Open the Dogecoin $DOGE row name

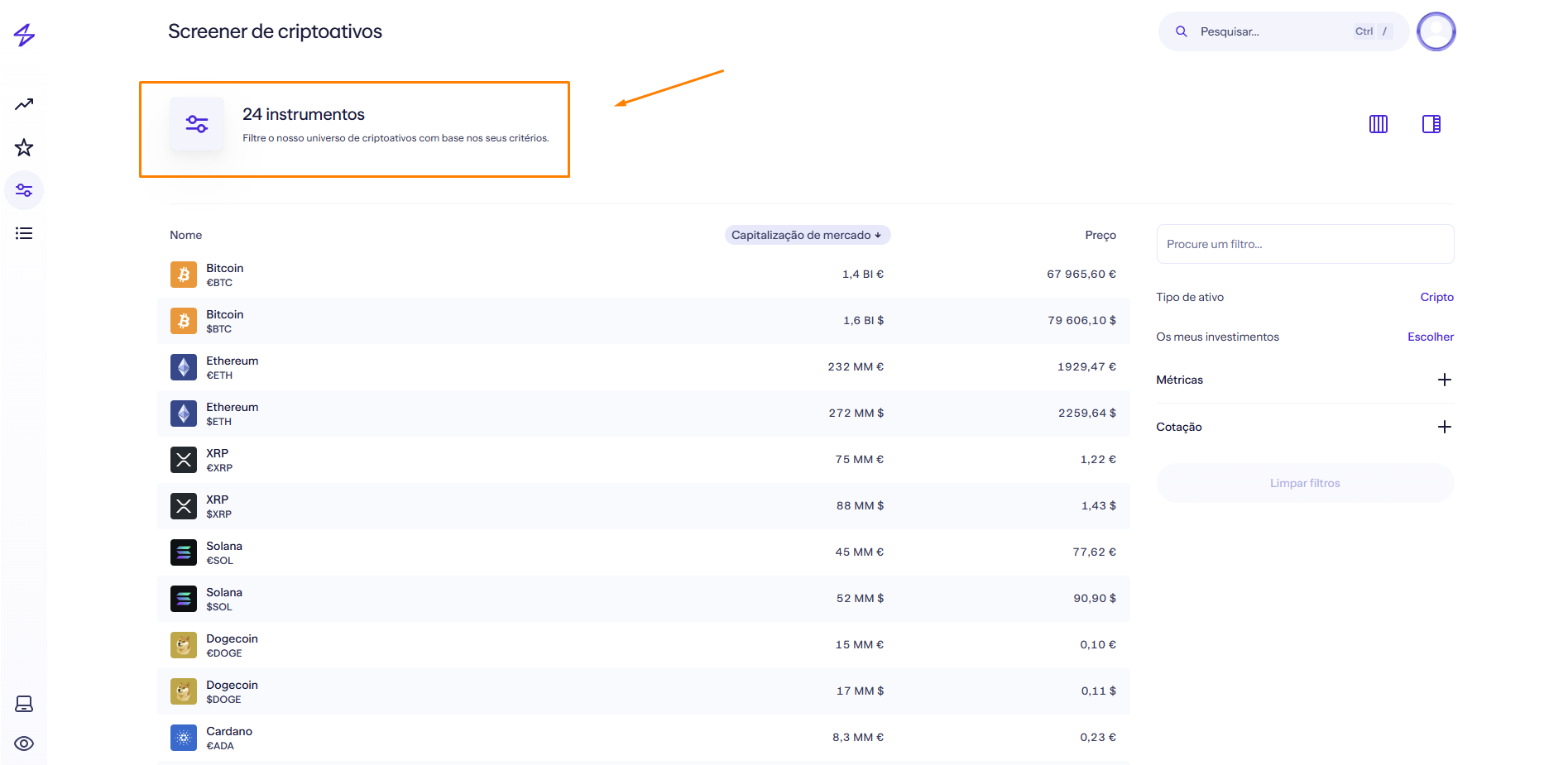point(233,685)
